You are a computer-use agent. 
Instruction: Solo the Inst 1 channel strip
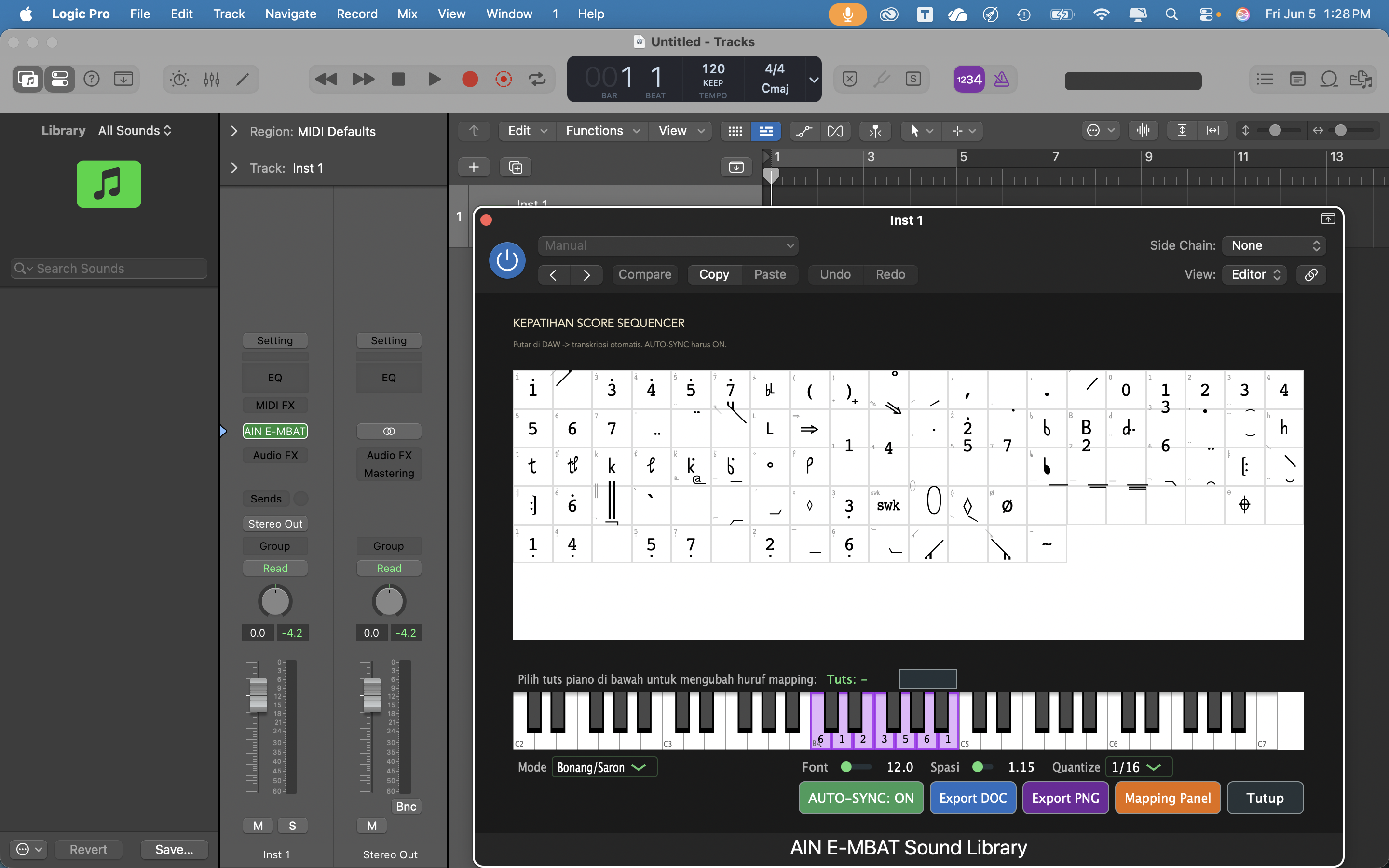[x=293, y=826]
